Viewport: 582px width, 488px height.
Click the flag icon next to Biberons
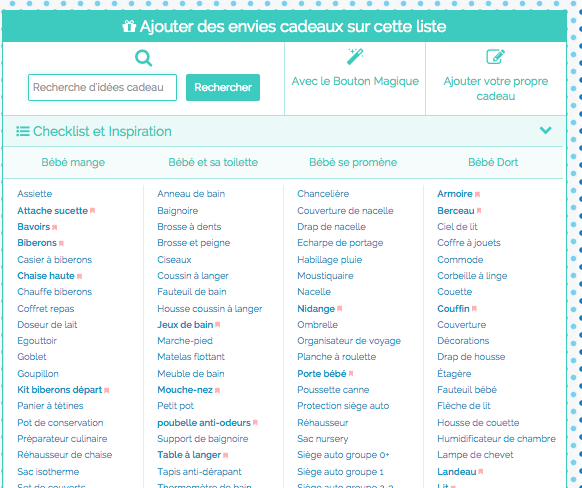coord(61,243)
